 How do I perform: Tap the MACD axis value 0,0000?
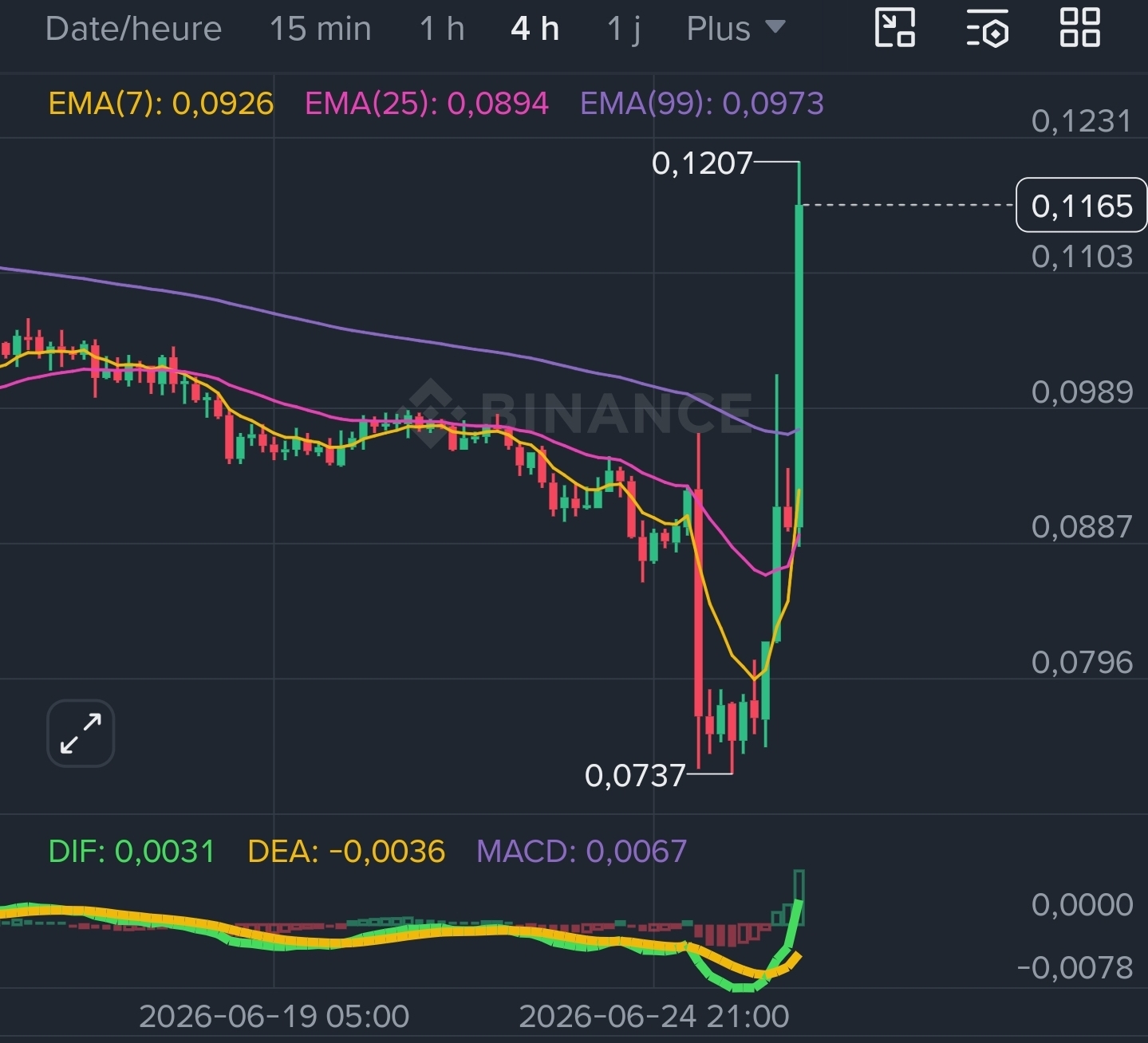[x=1082, y=905]
